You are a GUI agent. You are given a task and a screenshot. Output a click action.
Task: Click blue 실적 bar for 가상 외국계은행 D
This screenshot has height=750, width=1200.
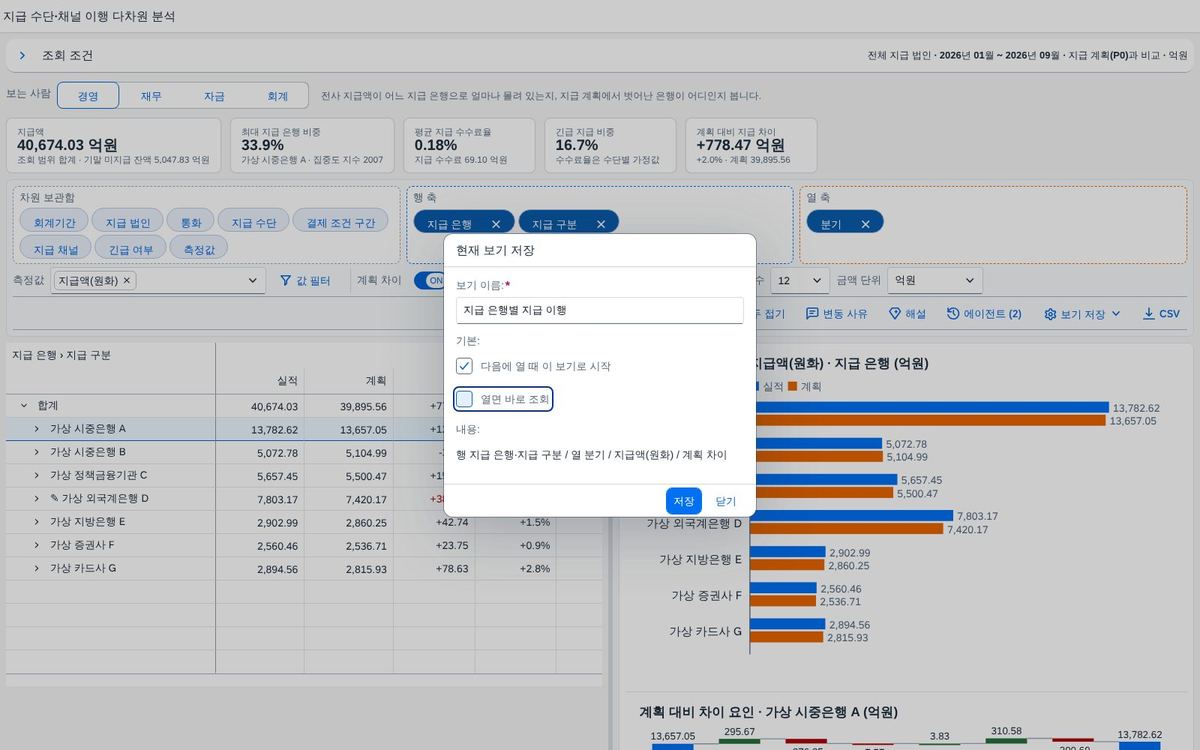tap(852, 516)
